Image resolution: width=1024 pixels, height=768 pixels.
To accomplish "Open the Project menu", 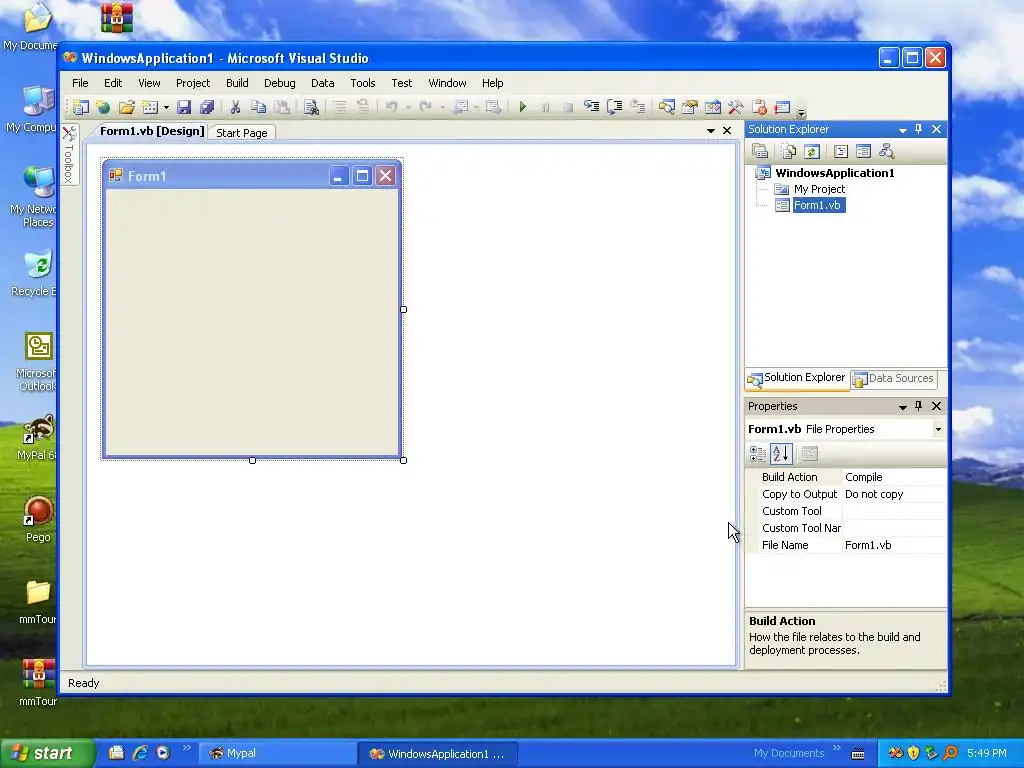I will 193,83.
